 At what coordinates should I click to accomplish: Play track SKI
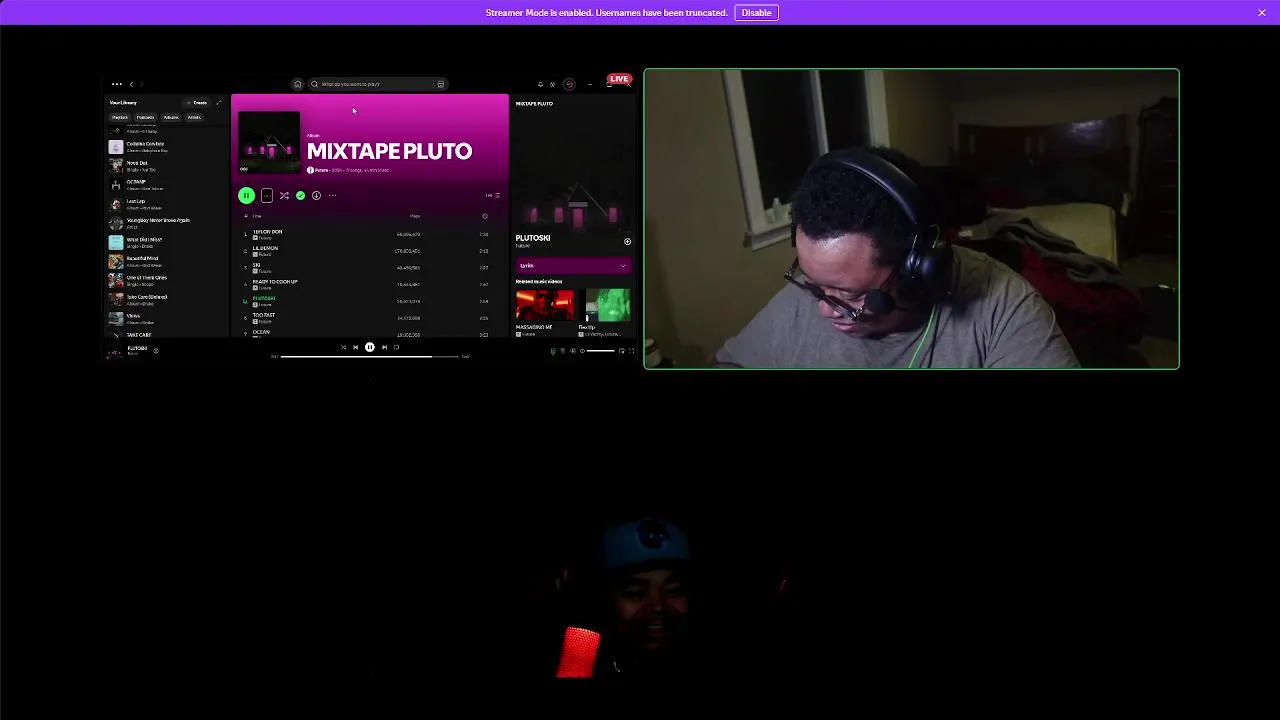click(x=368, y=268)
